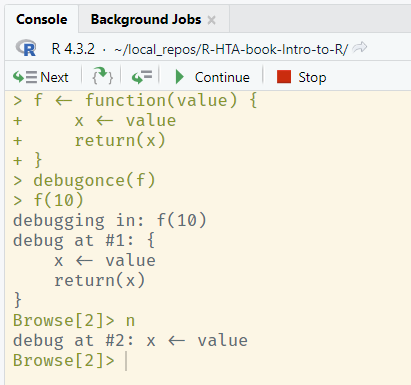Click the 'debugging in: f(10)' output line
Image resolution: width=411 pixels, height=385 pixels.
point(110,220)
